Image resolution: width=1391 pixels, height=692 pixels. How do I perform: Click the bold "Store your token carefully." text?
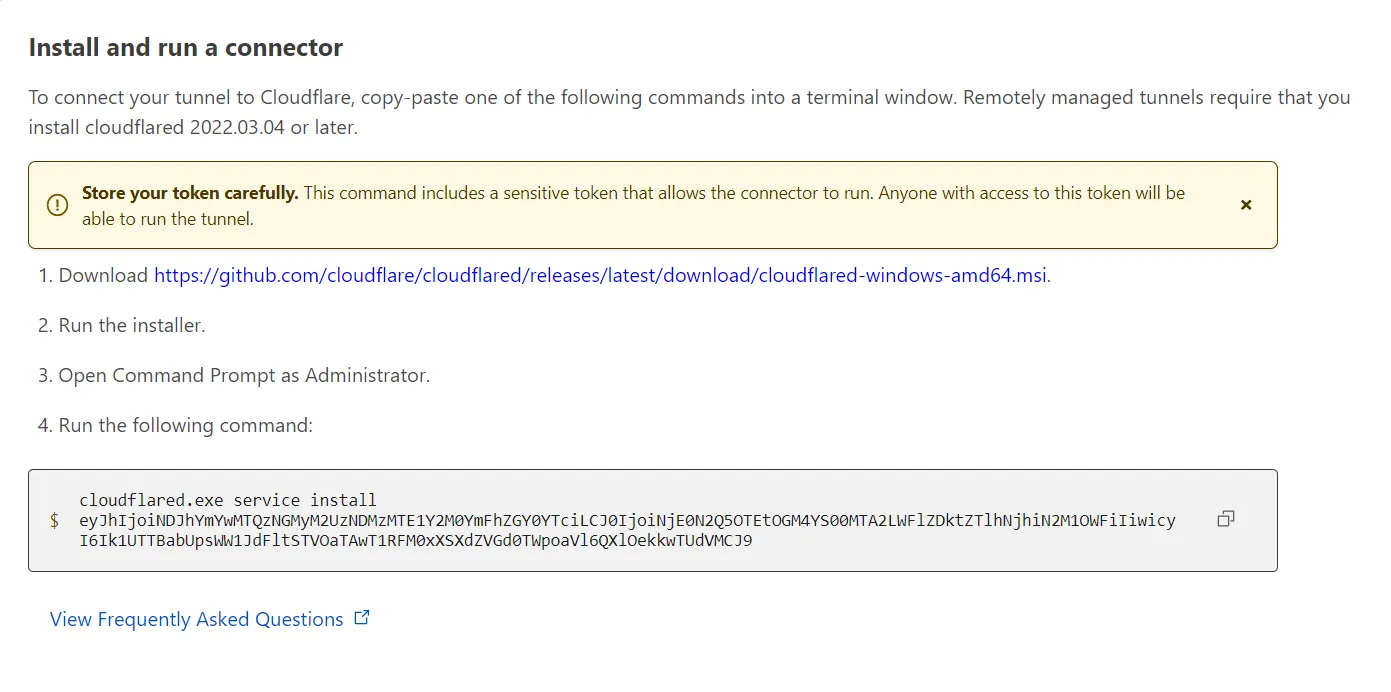click(190, 193)
